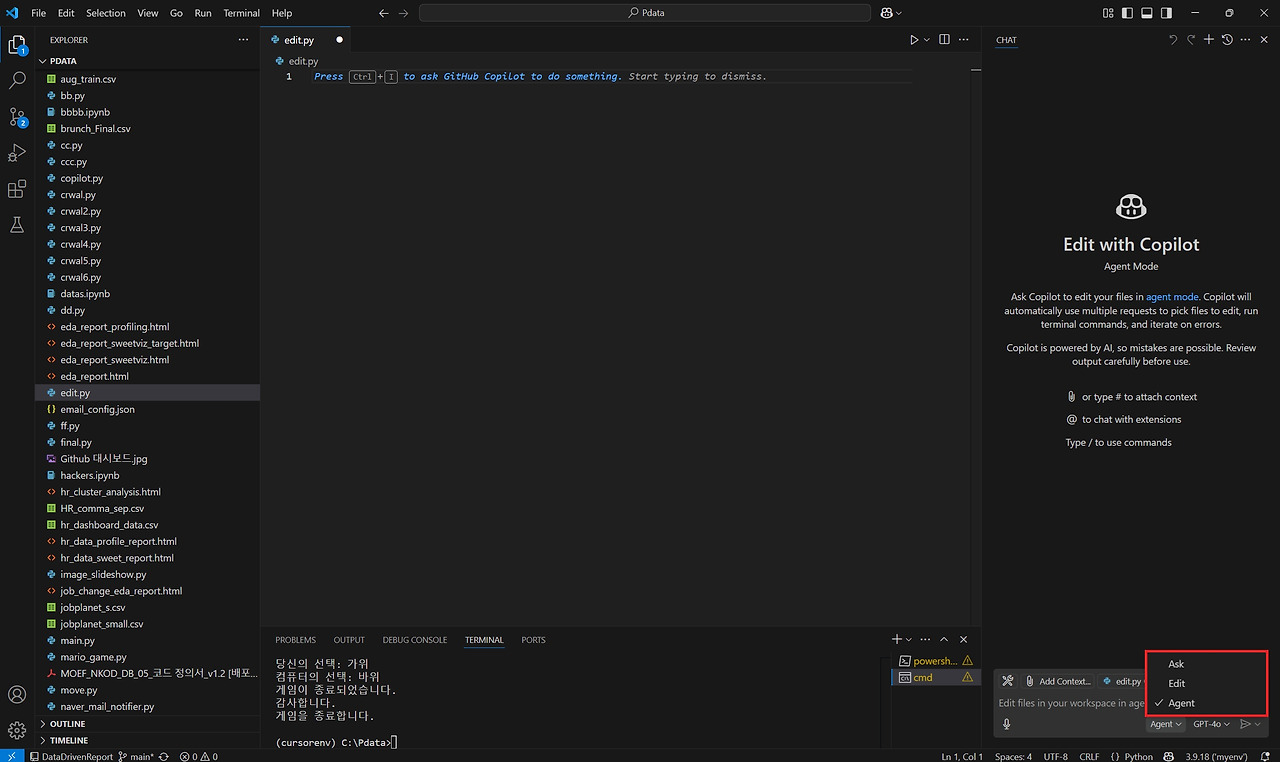
Task: Open the Extensions view
Action: [x=16, y=189]
